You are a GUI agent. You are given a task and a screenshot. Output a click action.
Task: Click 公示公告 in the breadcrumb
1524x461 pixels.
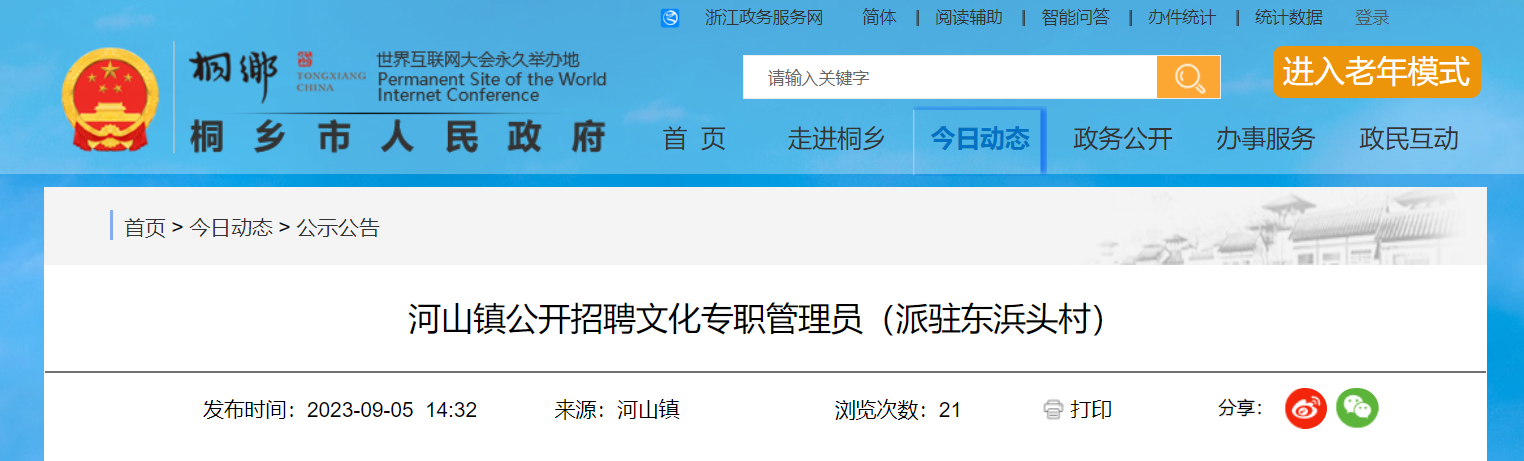(x=338, y=227)
